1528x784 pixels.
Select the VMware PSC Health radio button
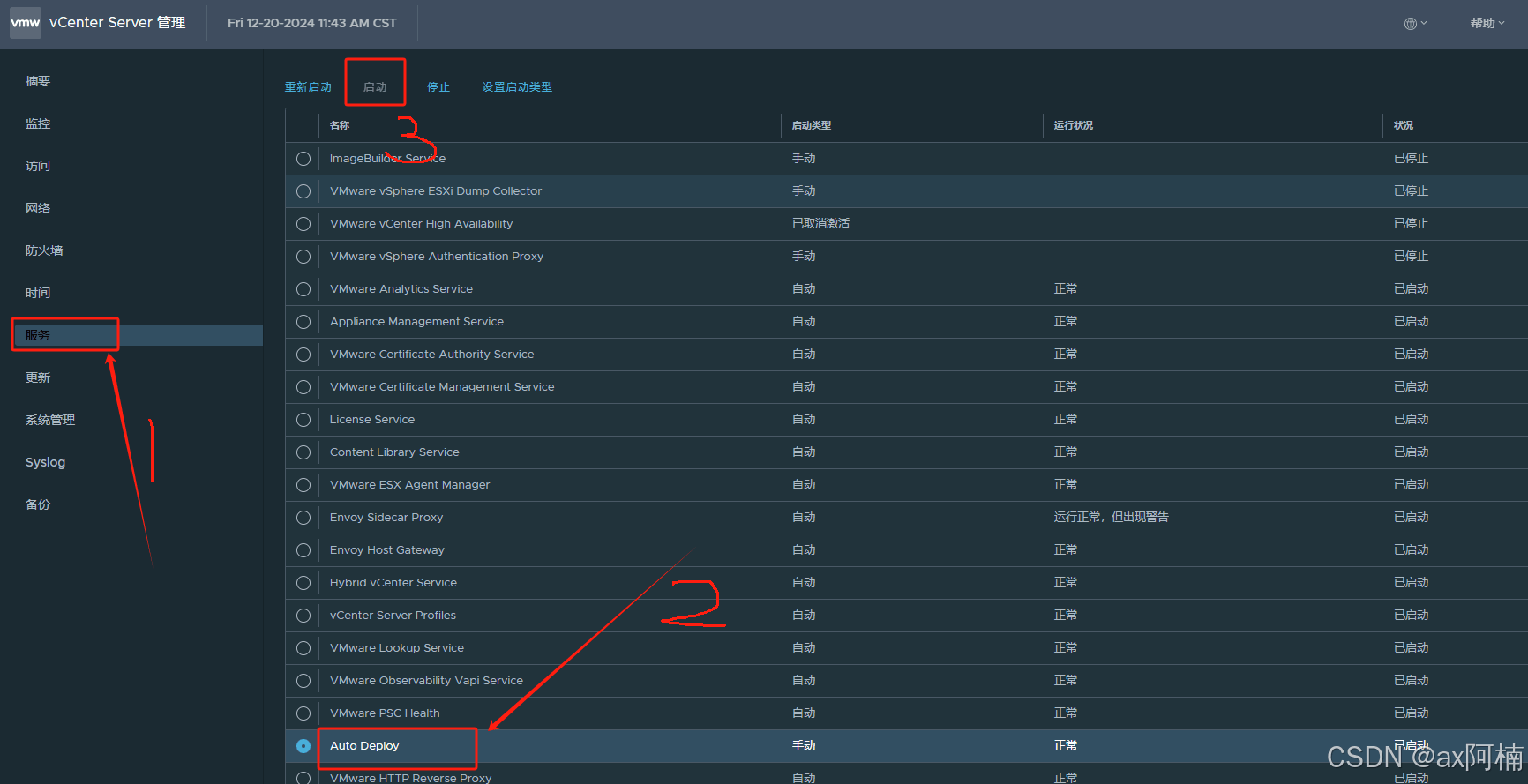(303, 713)
